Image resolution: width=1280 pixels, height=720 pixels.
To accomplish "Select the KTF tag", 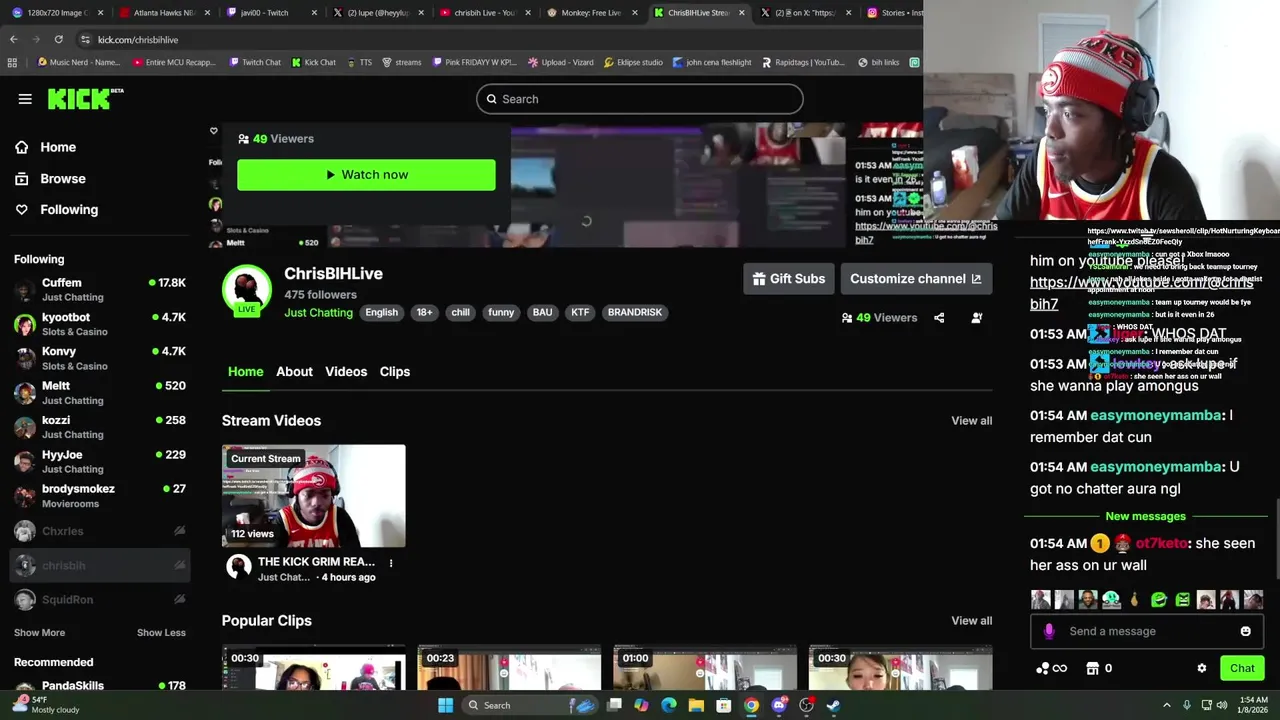I will click(580, 313).
